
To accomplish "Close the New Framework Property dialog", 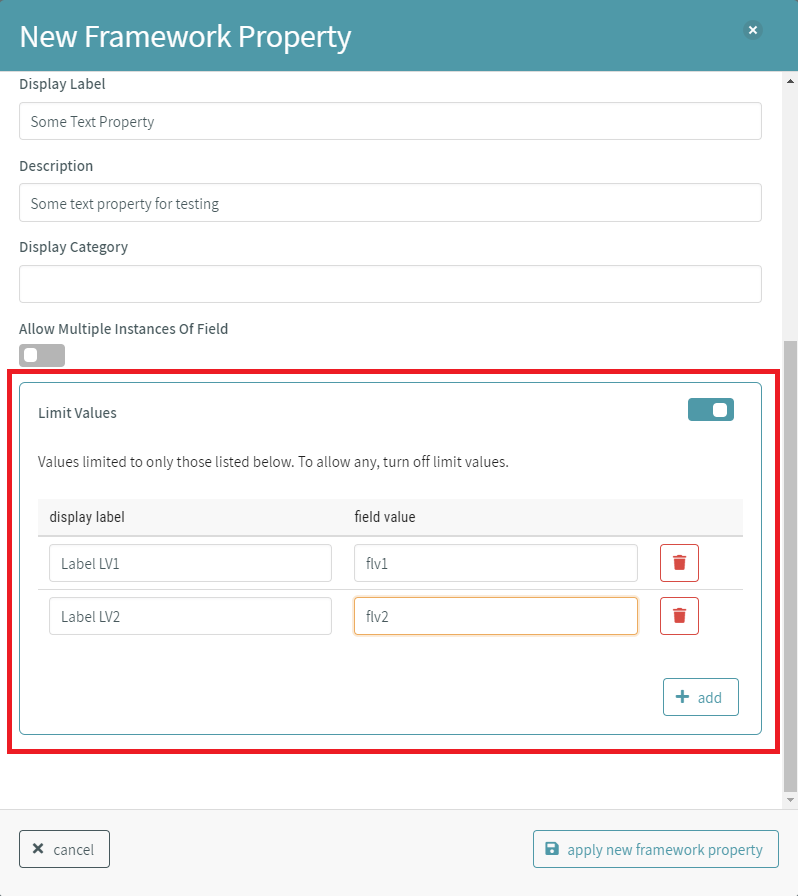I will (x=753, y=30).
